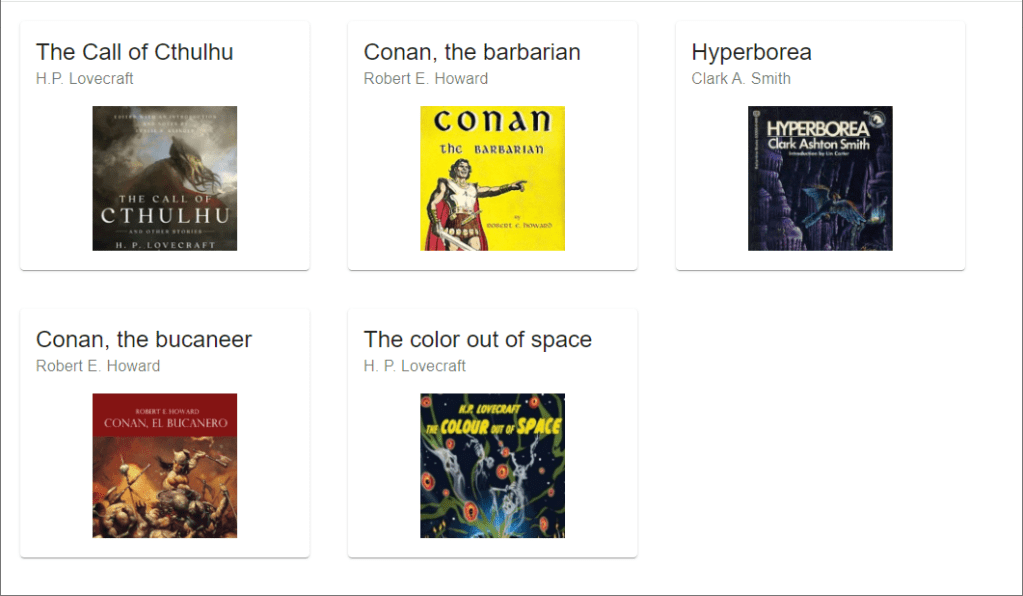Click the author name Clark A. Smith
This screenshot has width=1023, height=596.
point(741,78)
